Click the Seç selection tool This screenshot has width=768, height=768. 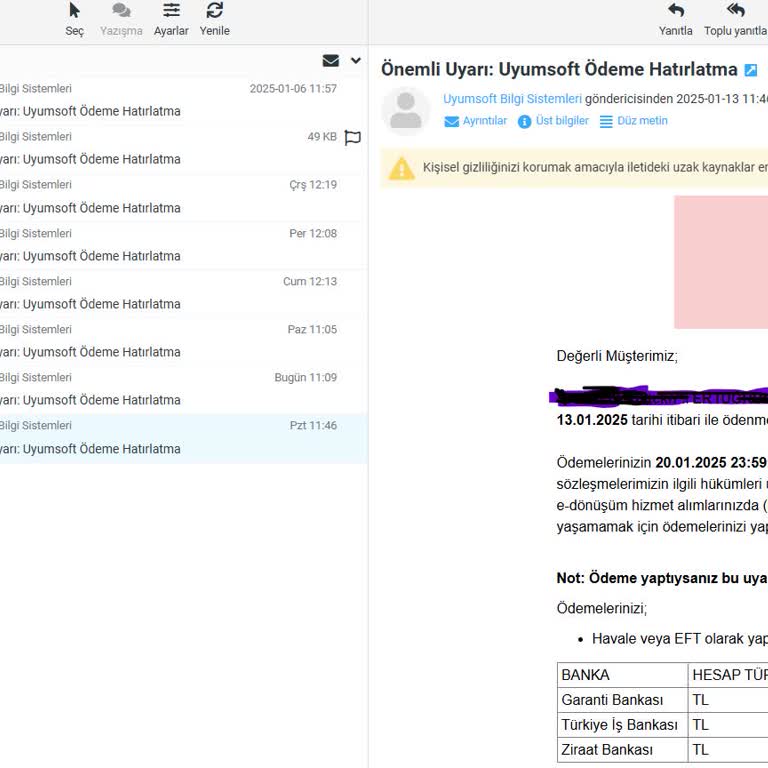click(x=74, y=20)
